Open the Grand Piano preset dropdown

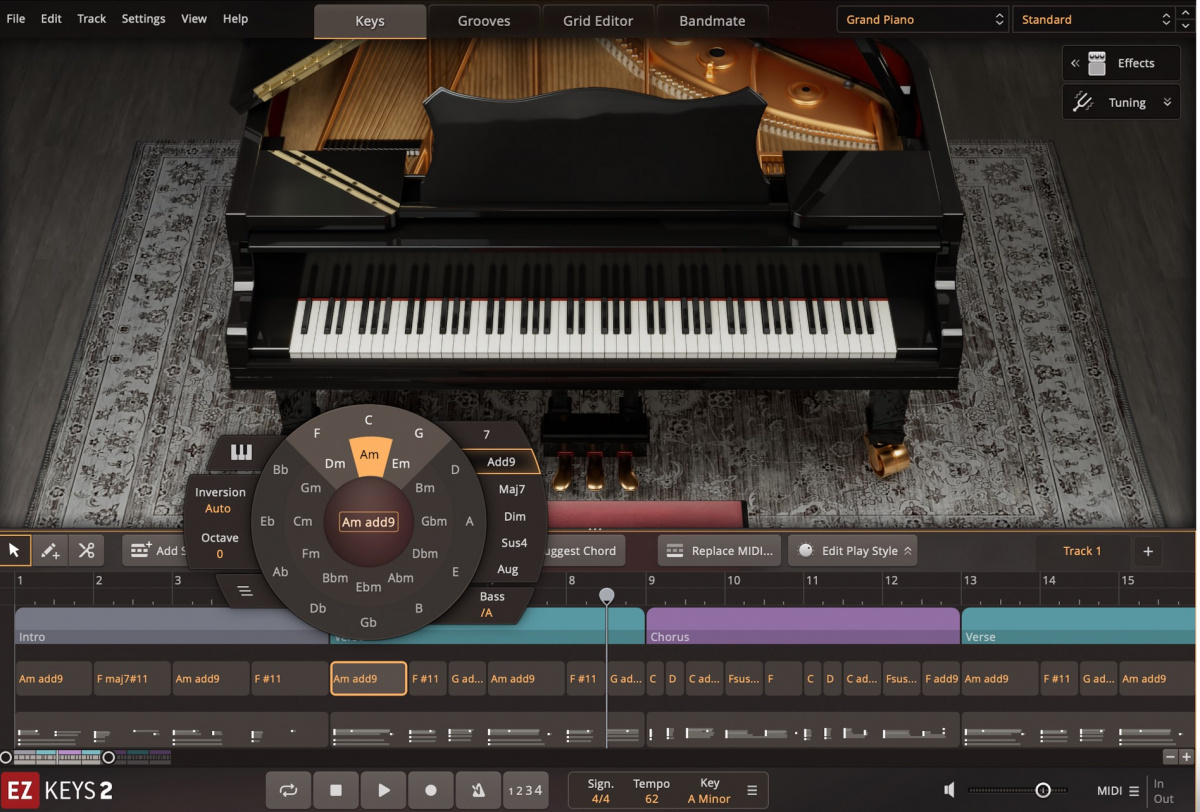[x=920, y=18]
